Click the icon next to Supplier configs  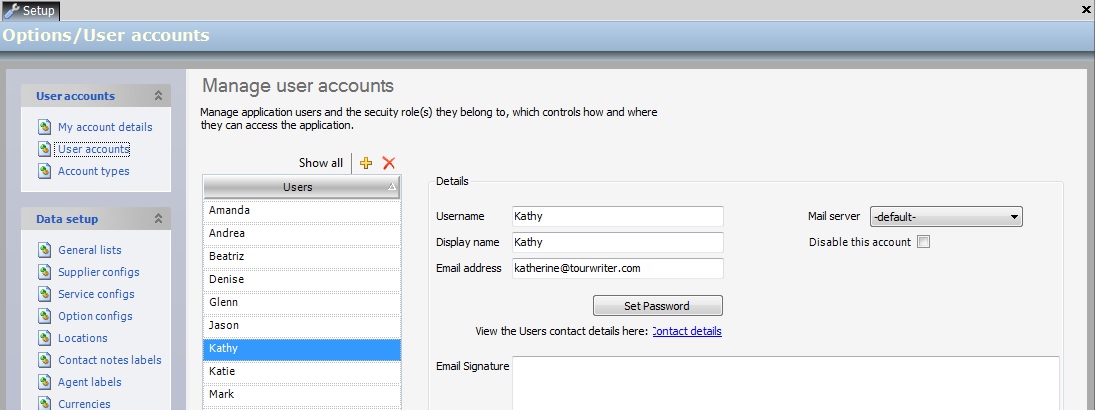pos(44,272)
